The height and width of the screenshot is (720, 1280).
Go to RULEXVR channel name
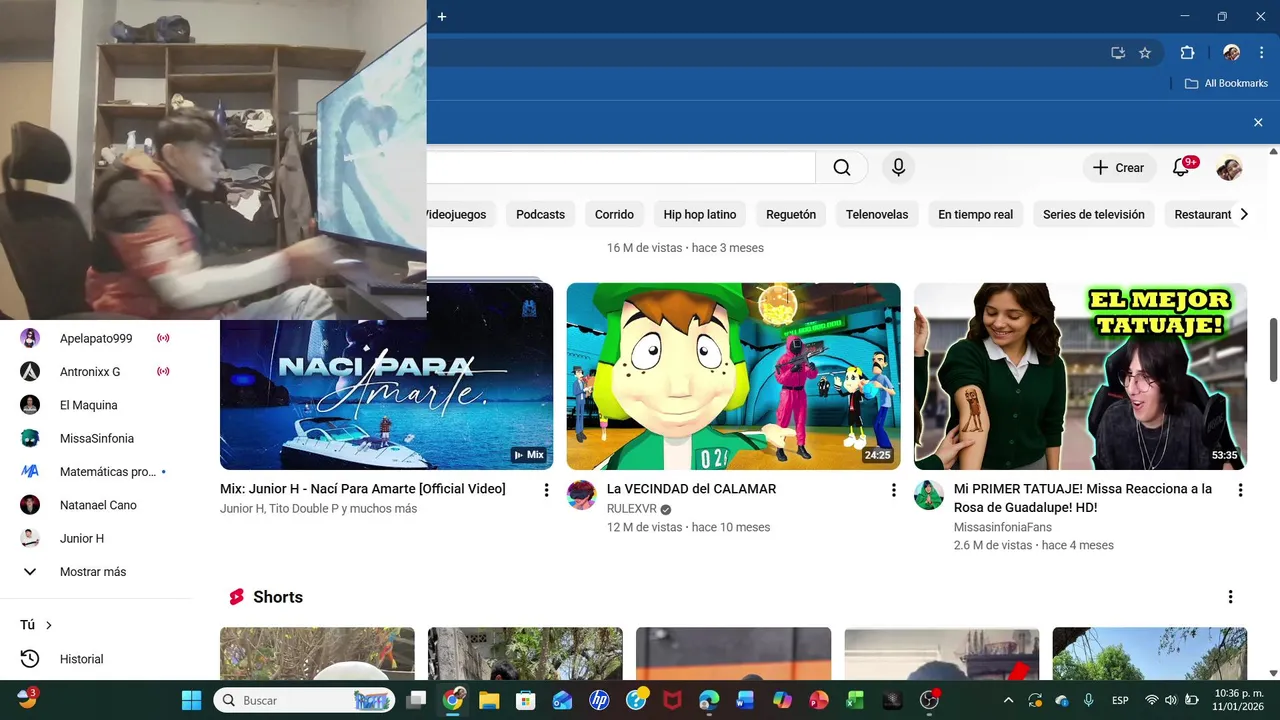coord(632,509)
